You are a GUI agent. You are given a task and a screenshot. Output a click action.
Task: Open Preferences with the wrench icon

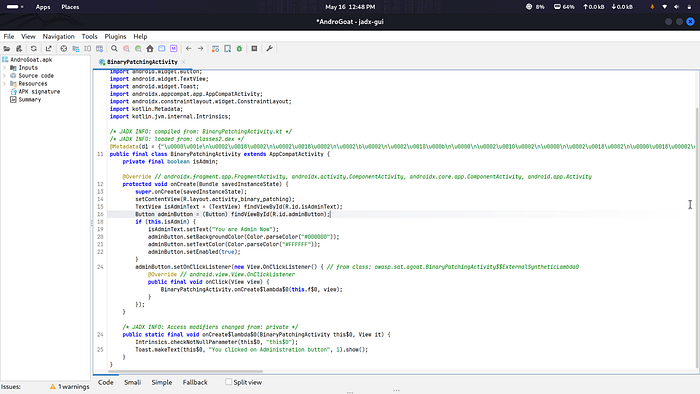point(269,49)
